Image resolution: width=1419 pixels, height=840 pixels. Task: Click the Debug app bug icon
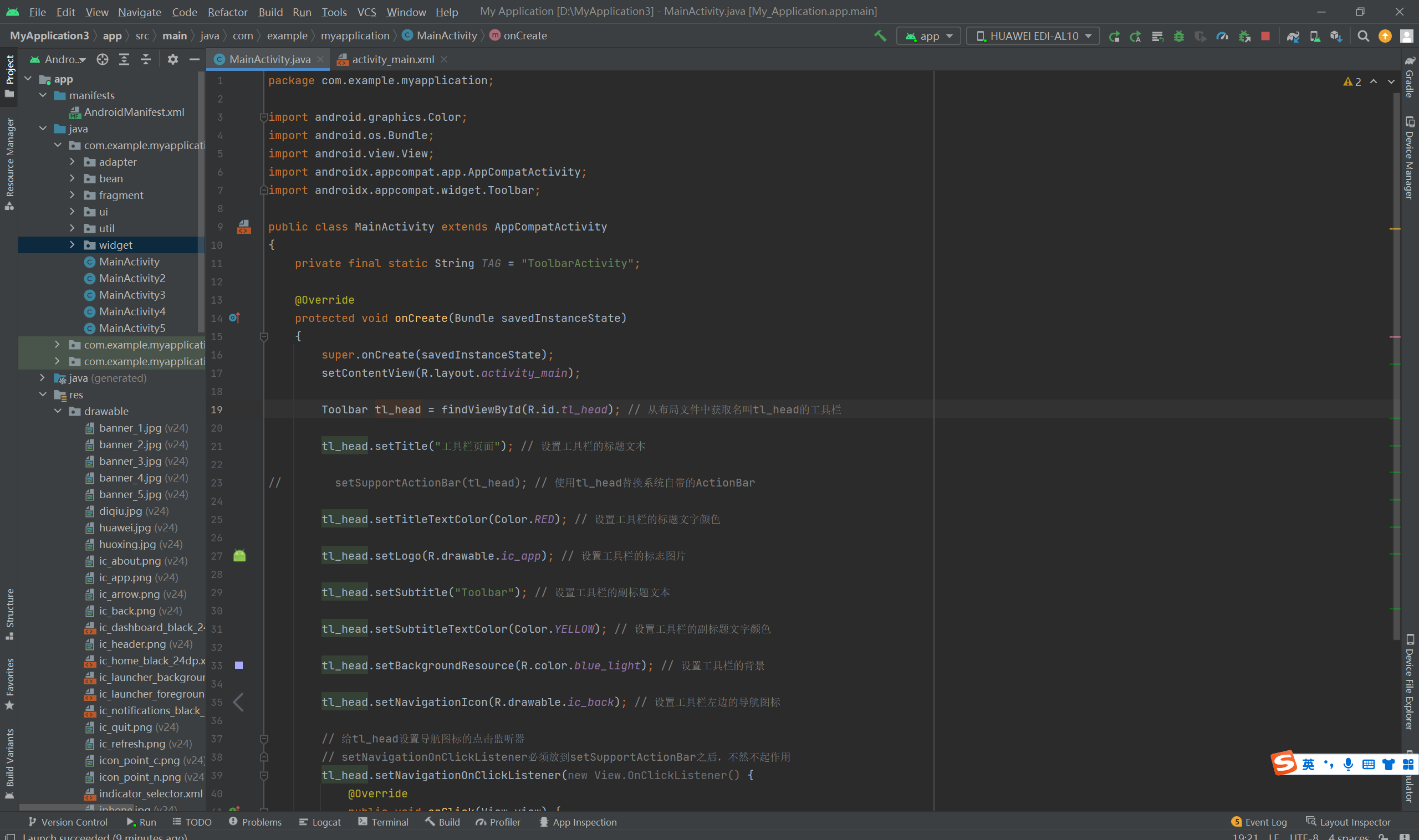click(1178, 36)
